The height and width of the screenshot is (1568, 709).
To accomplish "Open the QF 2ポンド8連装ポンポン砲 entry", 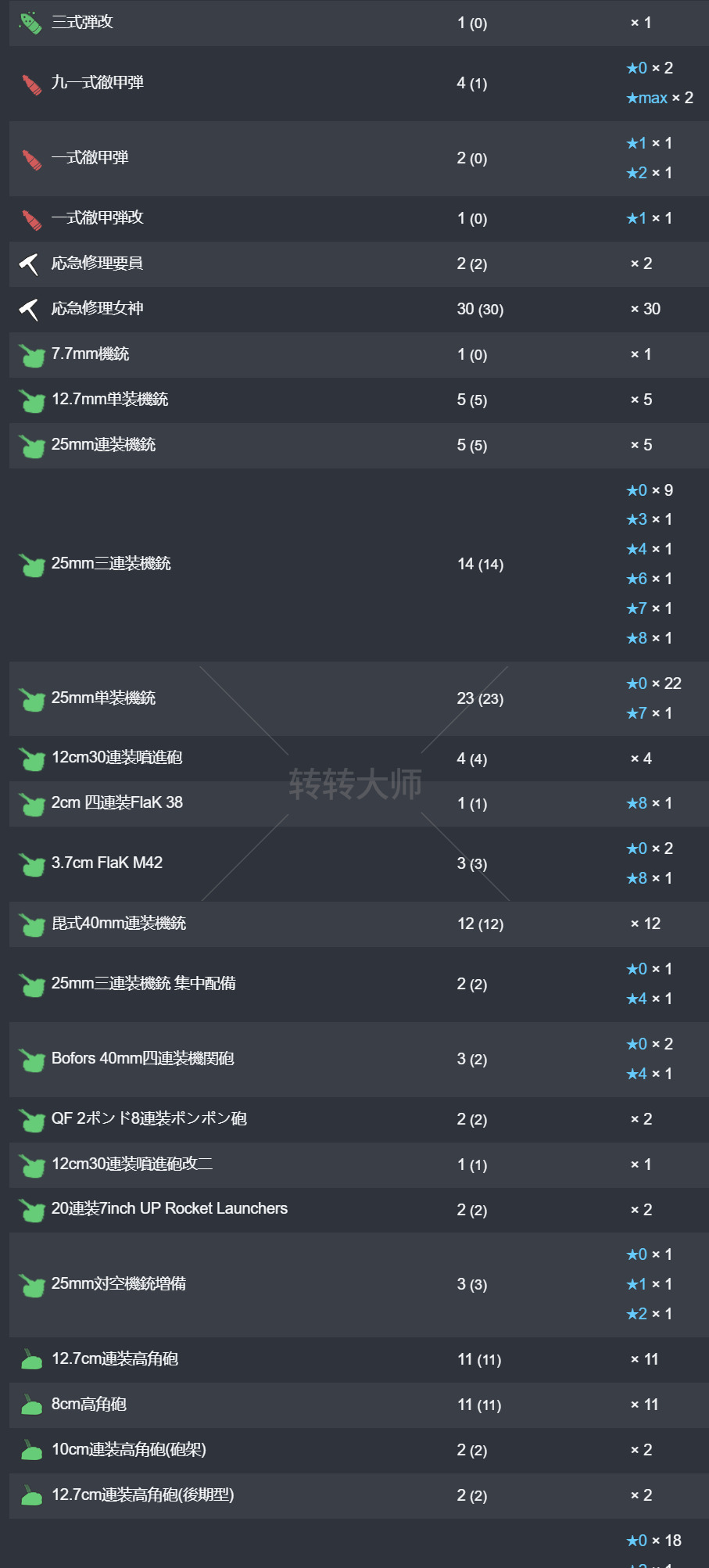I will tap(149, 1118).
